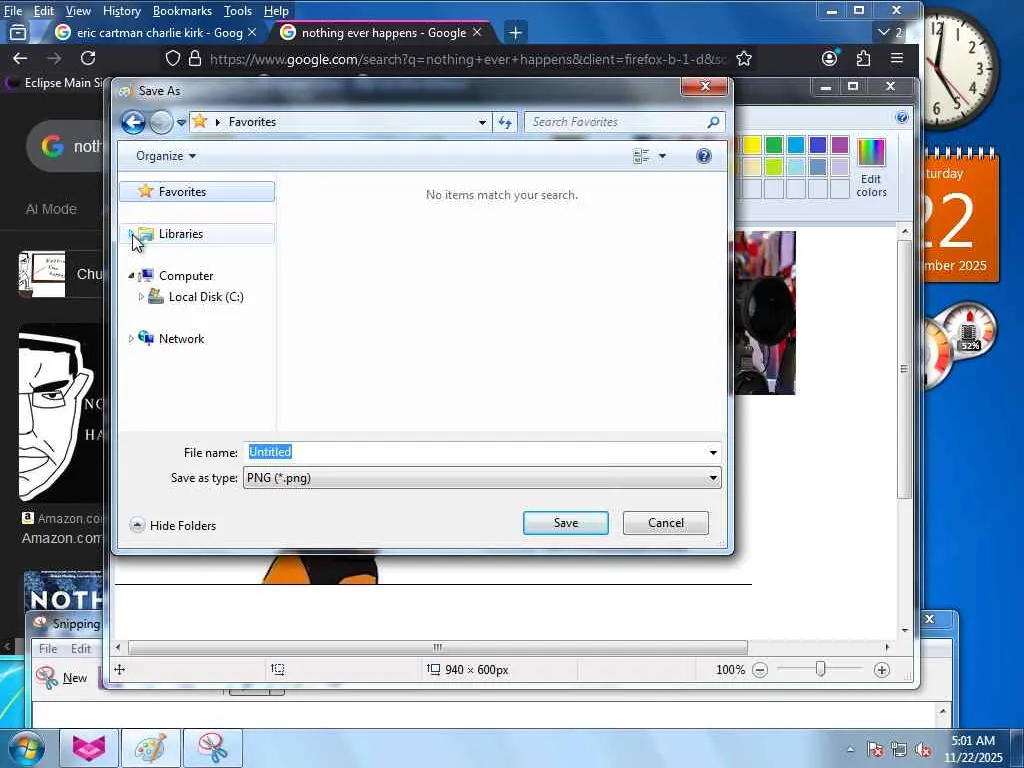
Task: Open Firefox History menu
Action: [121, 10]
